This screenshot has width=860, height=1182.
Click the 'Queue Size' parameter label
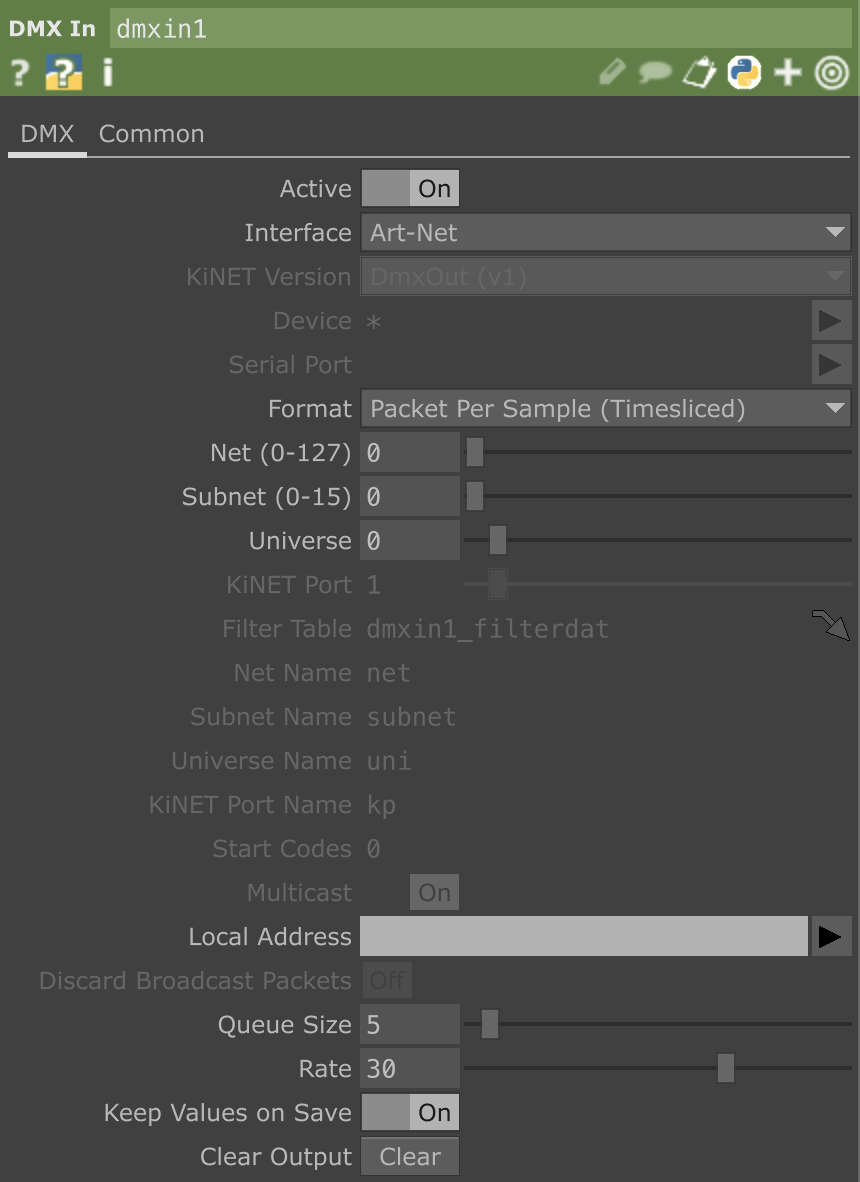(x=284, y=1024)
